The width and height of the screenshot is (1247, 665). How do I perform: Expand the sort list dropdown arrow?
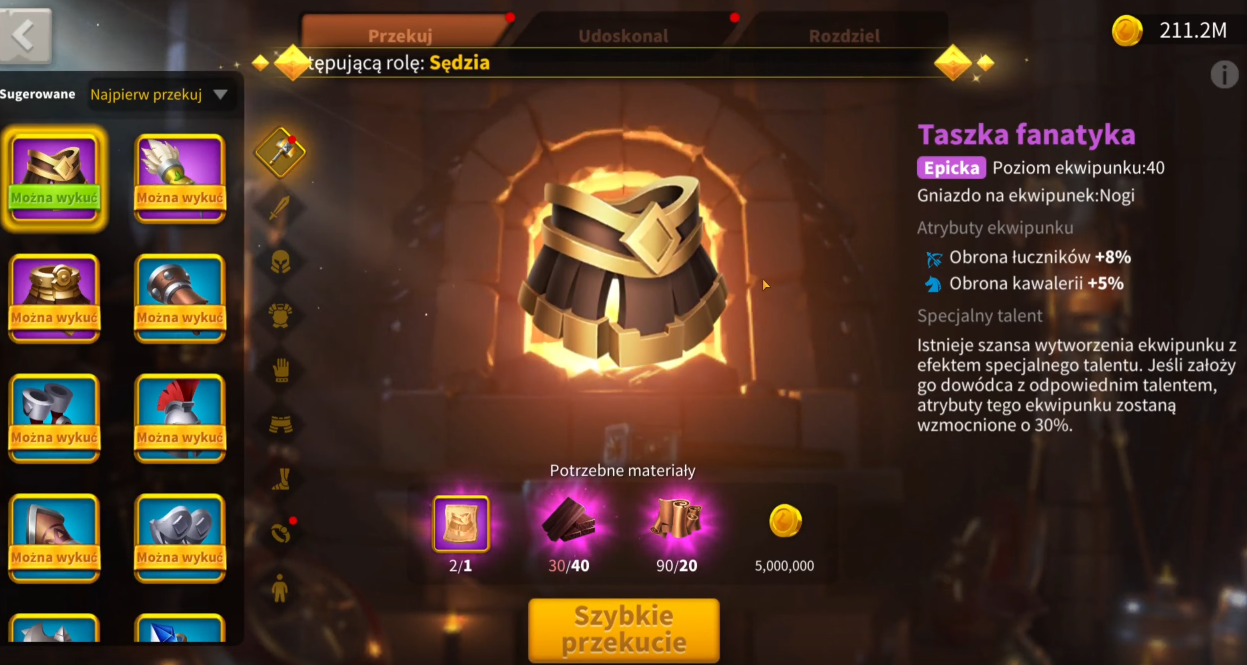220,95
